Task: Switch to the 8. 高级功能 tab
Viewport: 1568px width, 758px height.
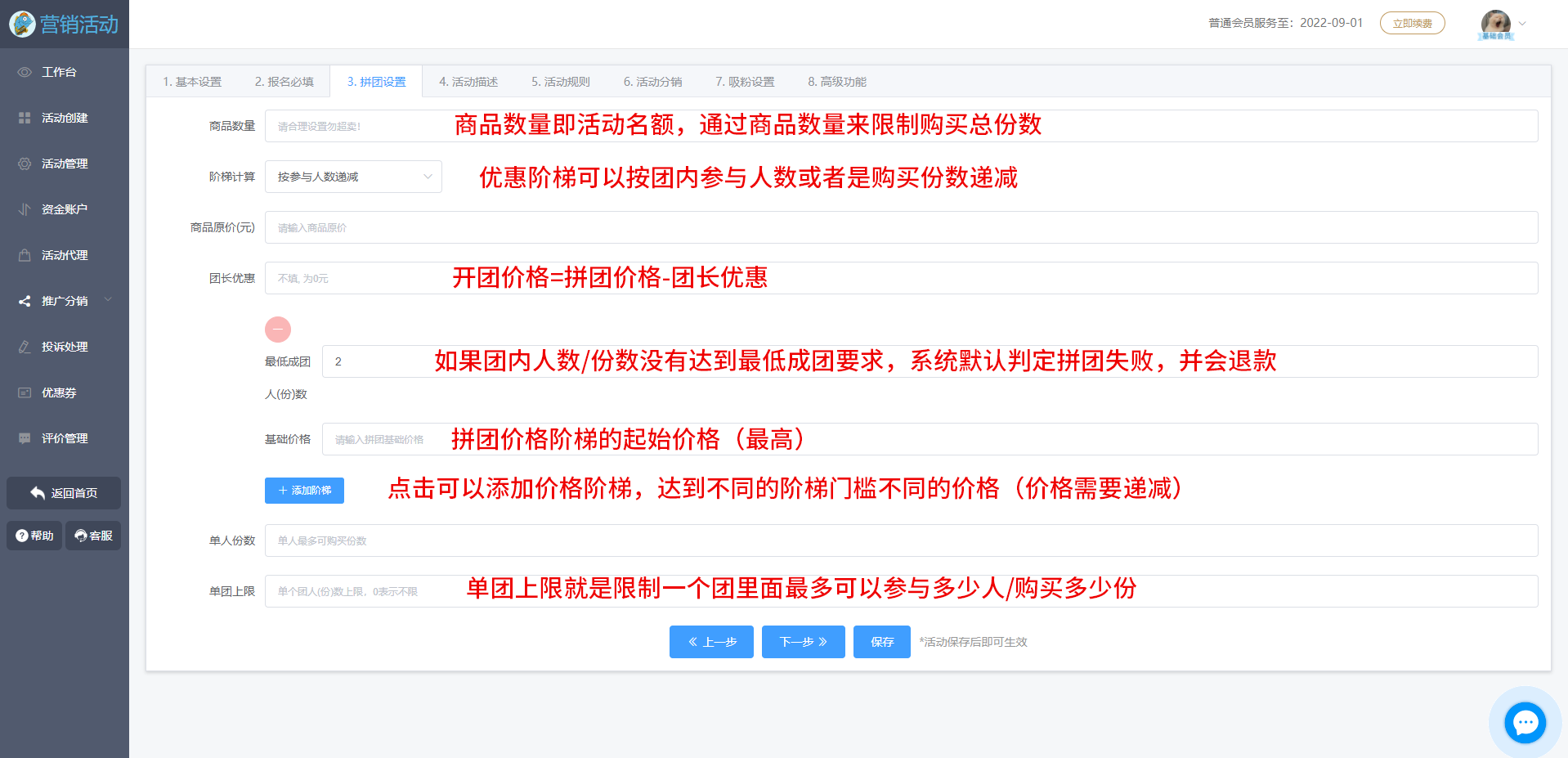Action: (x=836, y=82)
